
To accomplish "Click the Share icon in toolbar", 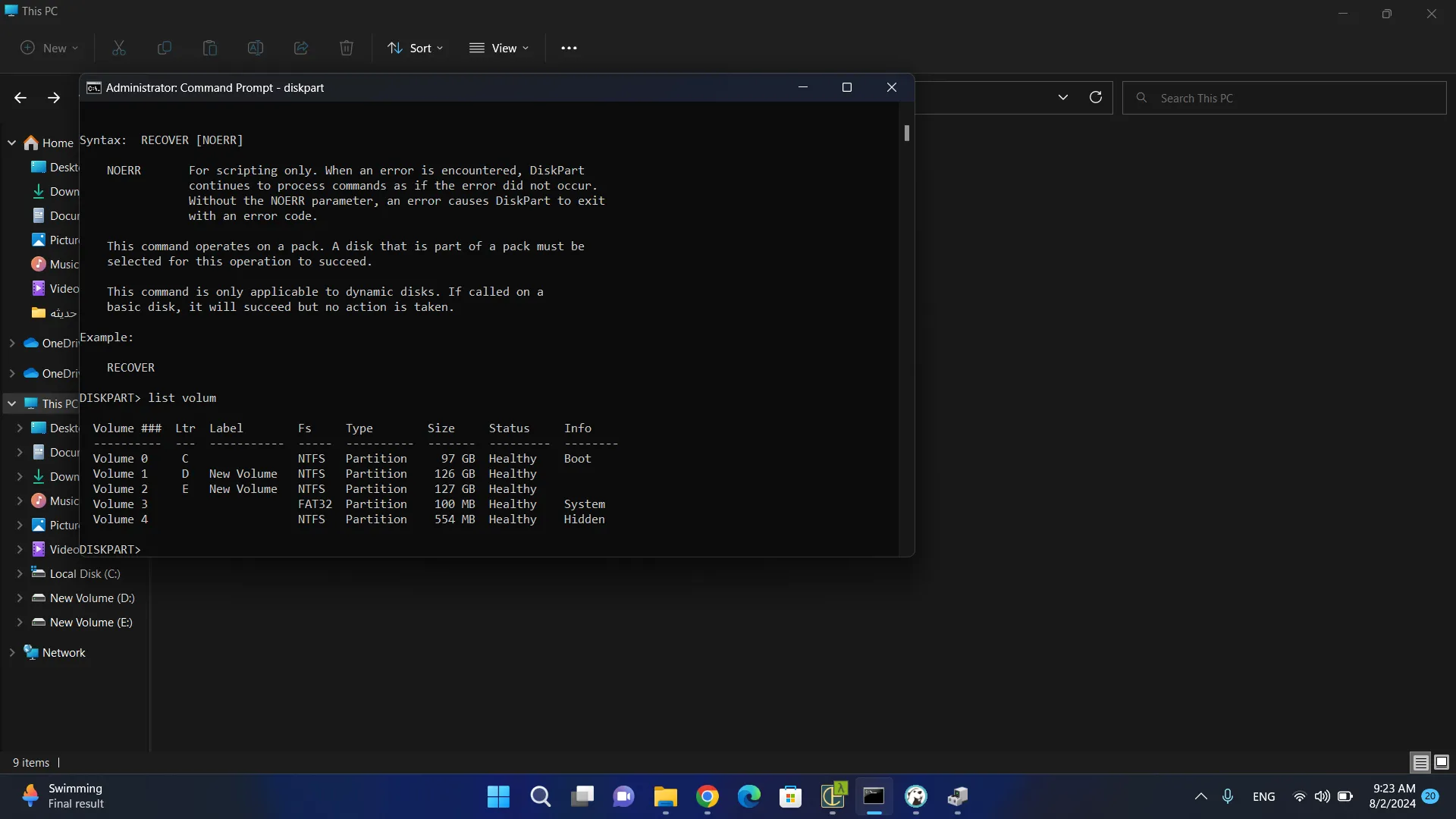I will tap(301, 48).
